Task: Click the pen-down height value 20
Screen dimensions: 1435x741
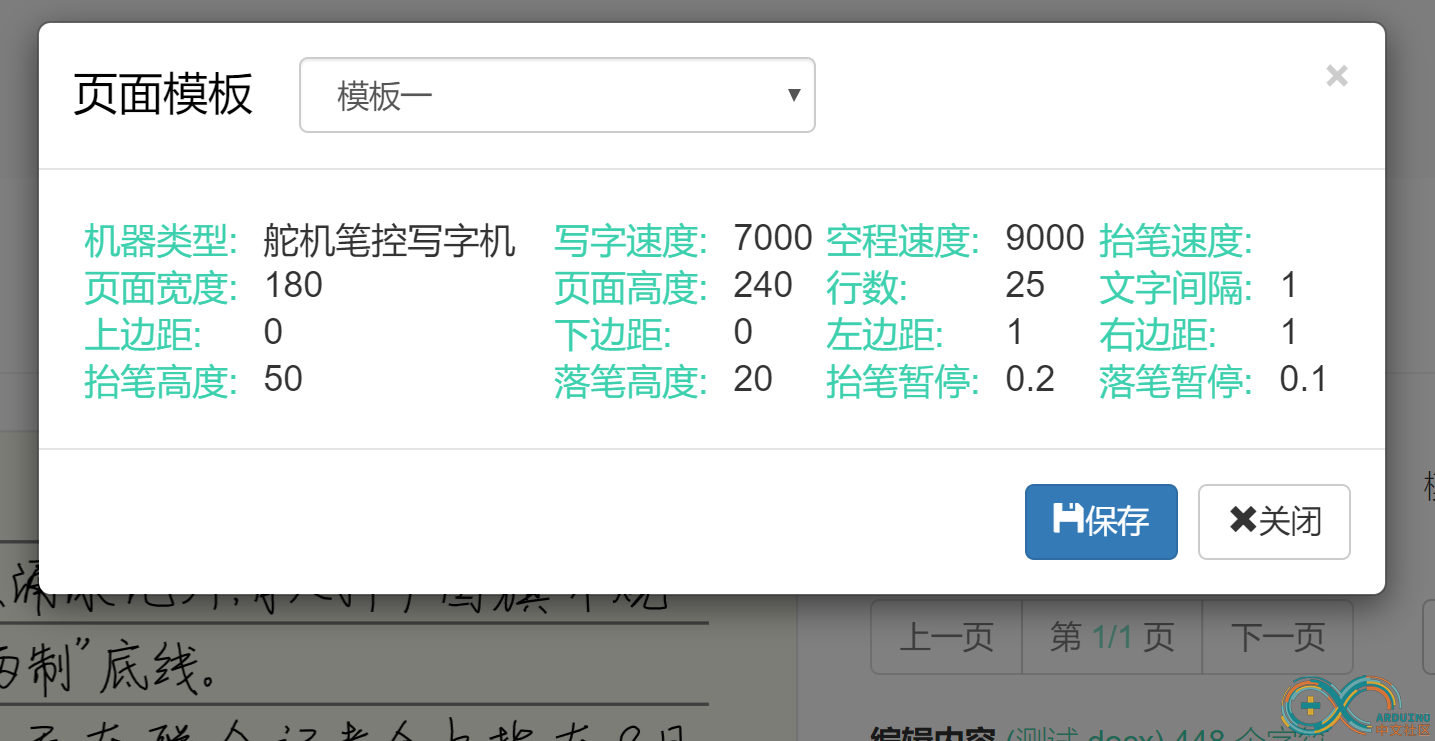Action: pyautogui.click(x=753, y=379)
